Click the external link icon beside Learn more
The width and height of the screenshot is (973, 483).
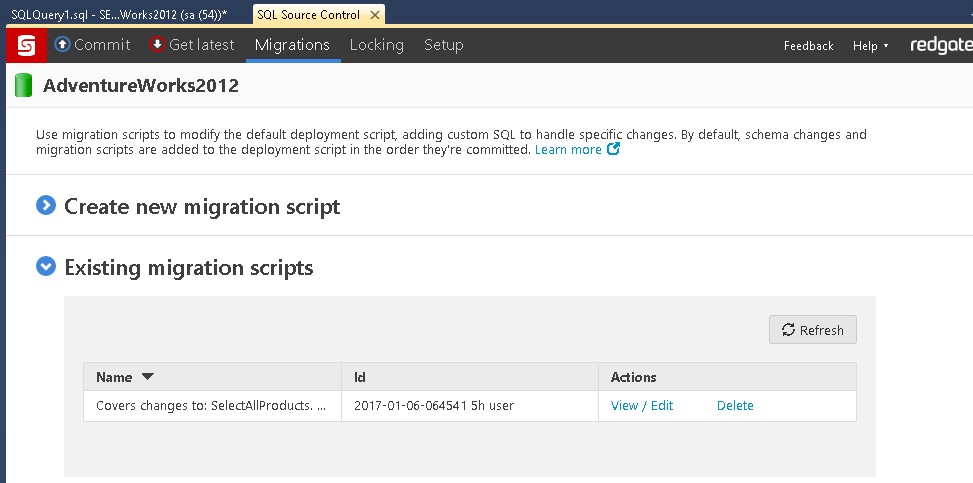(x=614, y=150)
